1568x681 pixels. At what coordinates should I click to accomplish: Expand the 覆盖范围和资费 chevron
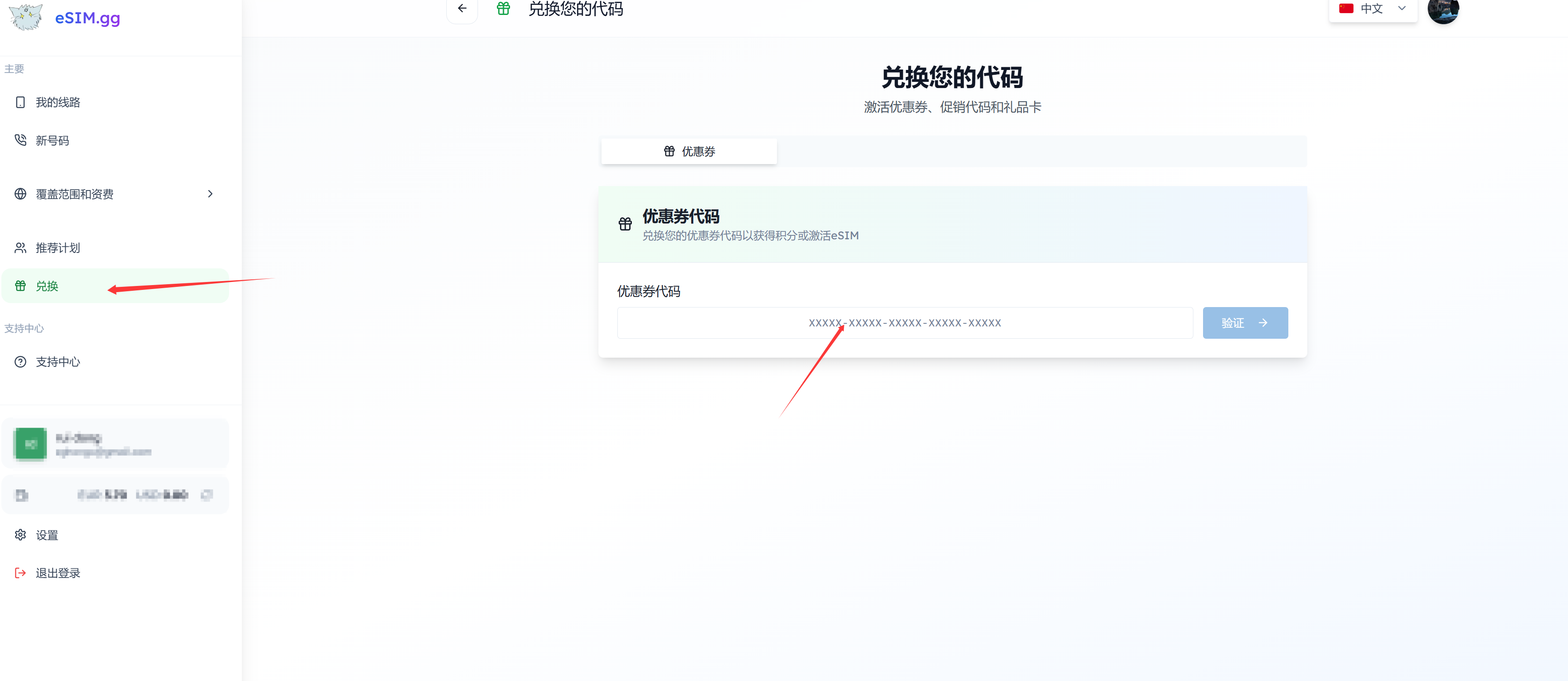coord(210,194)
